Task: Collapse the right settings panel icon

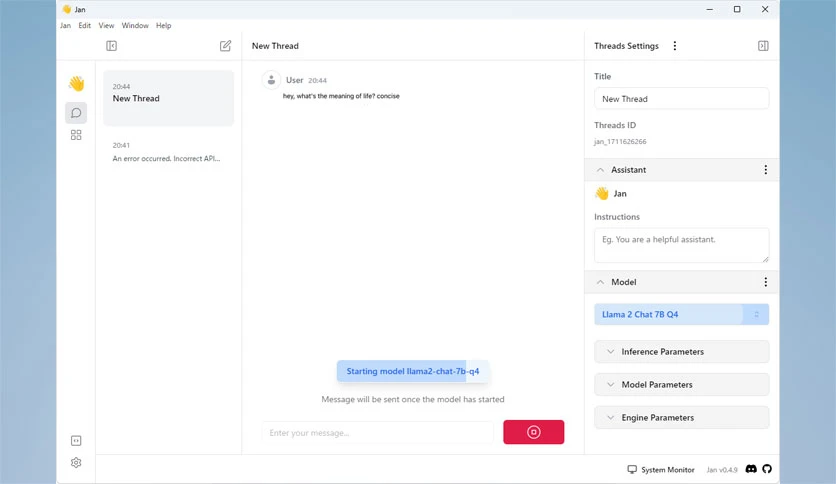Action: click(763, 46)
